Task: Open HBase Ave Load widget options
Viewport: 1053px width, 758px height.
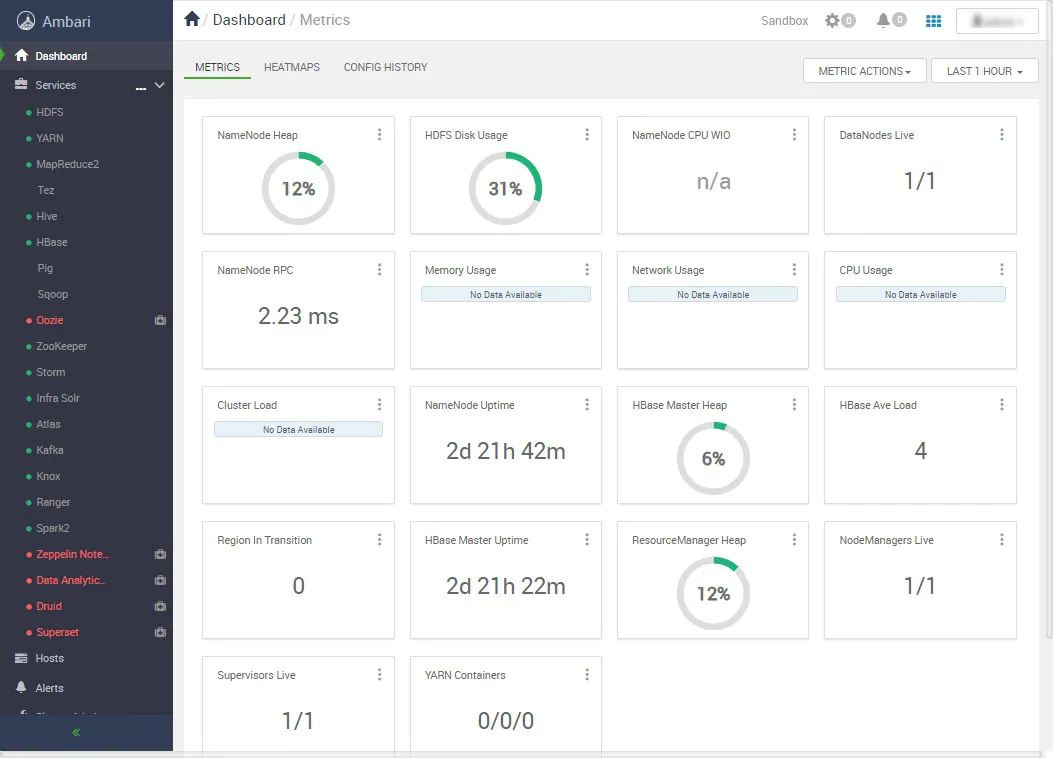Action: [x=1002, y=404]
